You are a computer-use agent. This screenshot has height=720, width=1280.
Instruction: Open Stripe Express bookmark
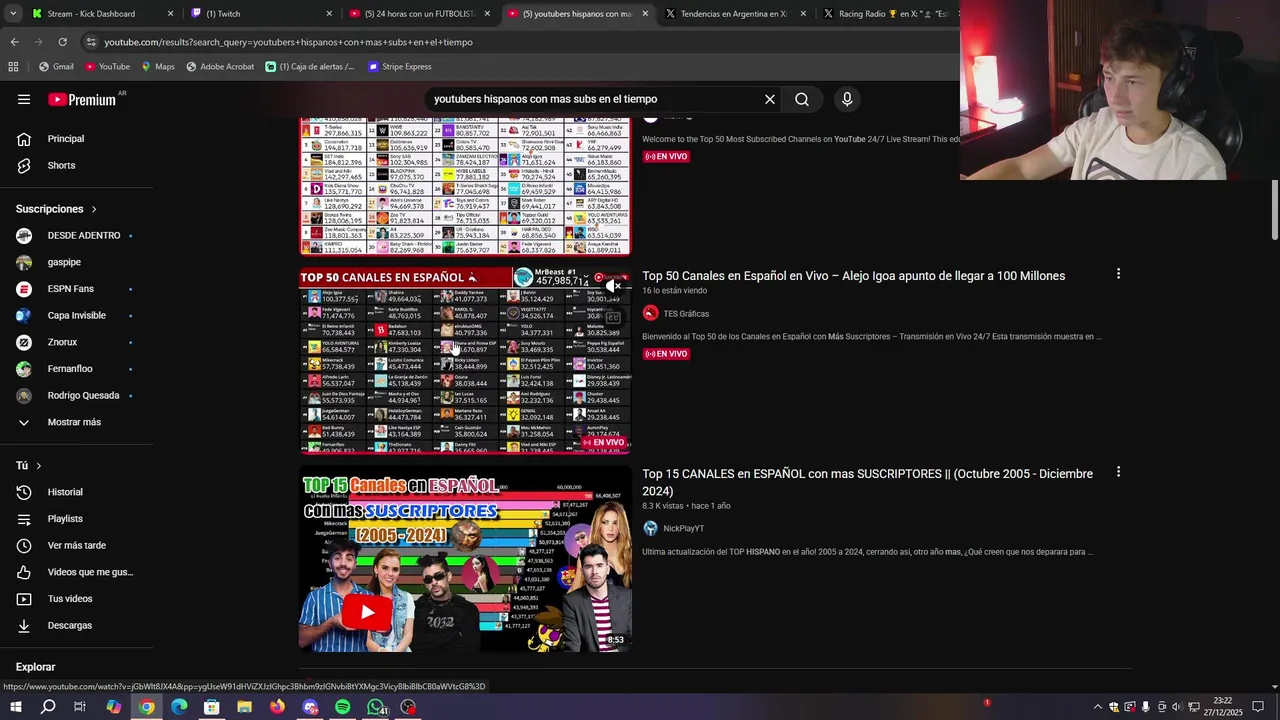point(399,67)
